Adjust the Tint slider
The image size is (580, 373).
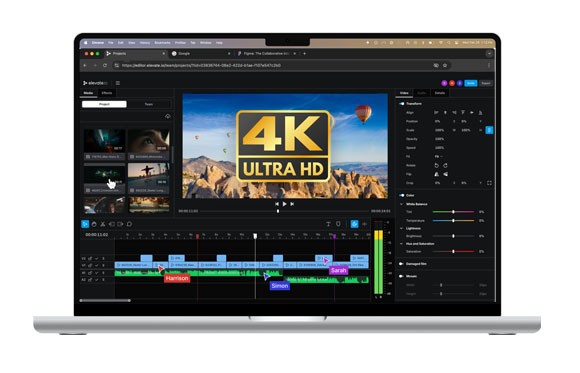click(453, 212)
